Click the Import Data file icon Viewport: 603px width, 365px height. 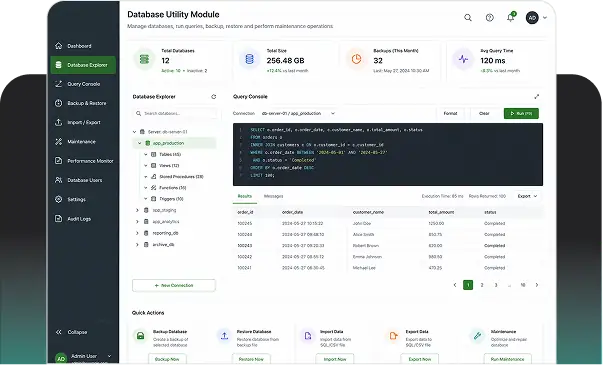[x=308, y=336]
